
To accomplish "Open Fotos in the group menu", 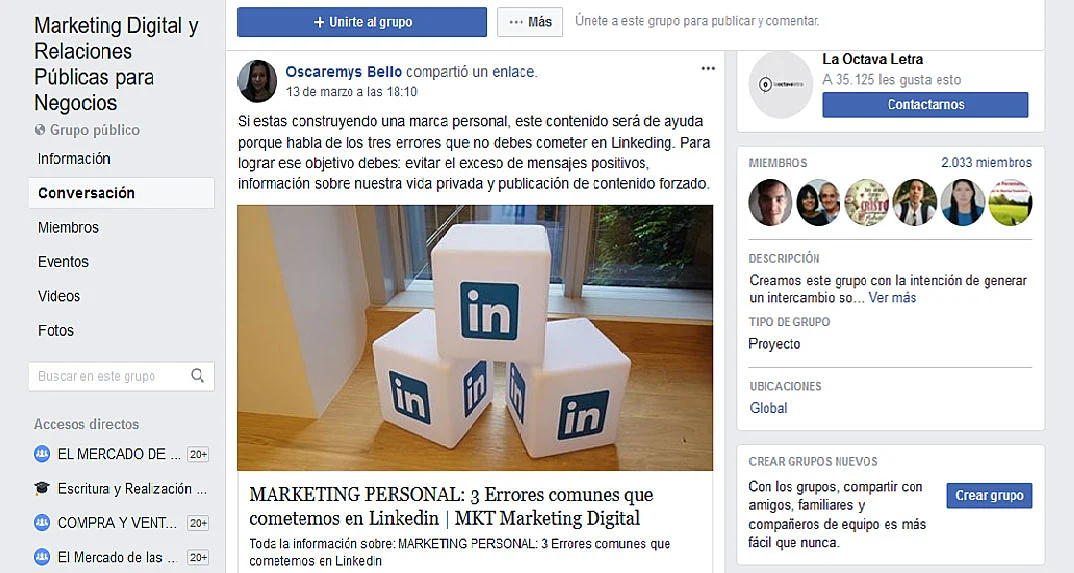I will pos(55,330).
